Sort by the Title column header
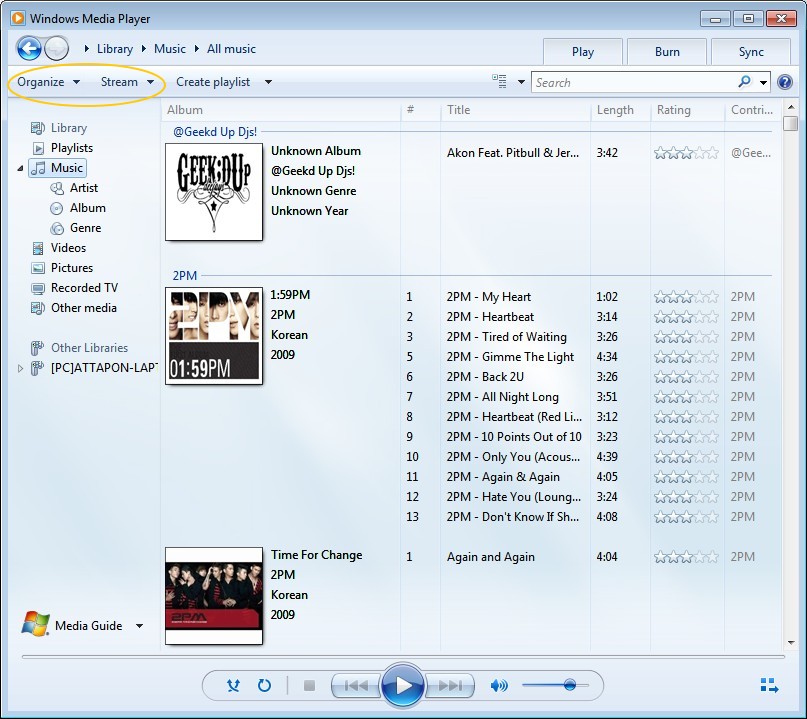 [x=516, y=110]
